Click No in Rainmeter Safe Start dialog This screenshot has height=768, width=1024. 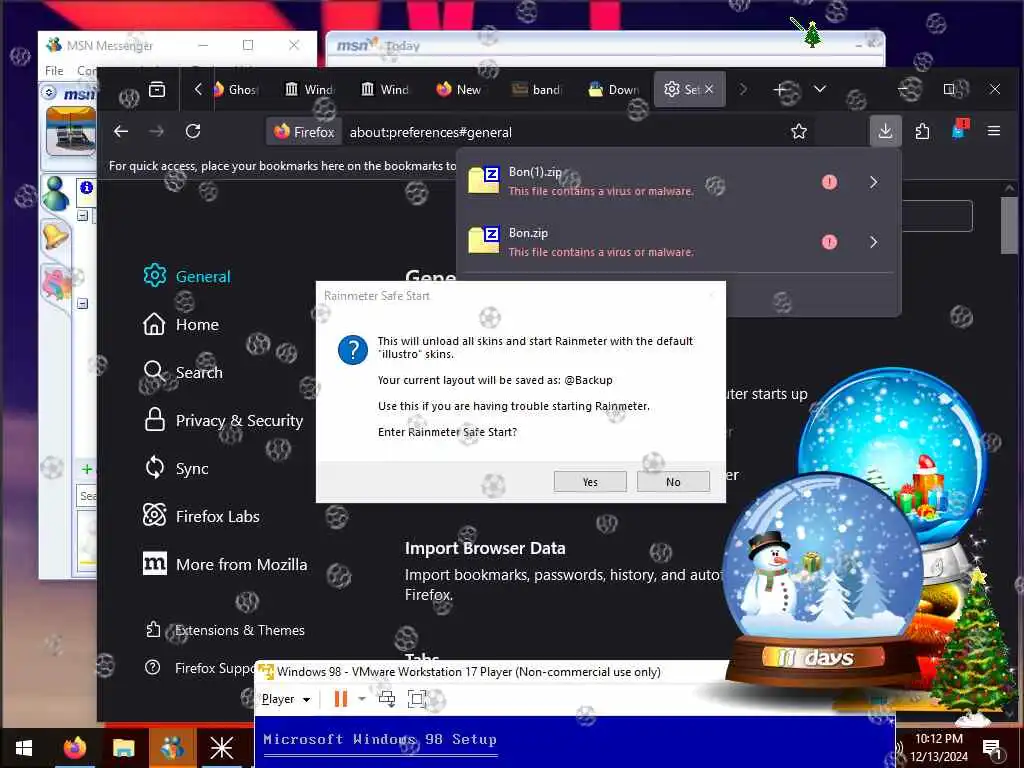pyautogui.click(x=673, y=482)
